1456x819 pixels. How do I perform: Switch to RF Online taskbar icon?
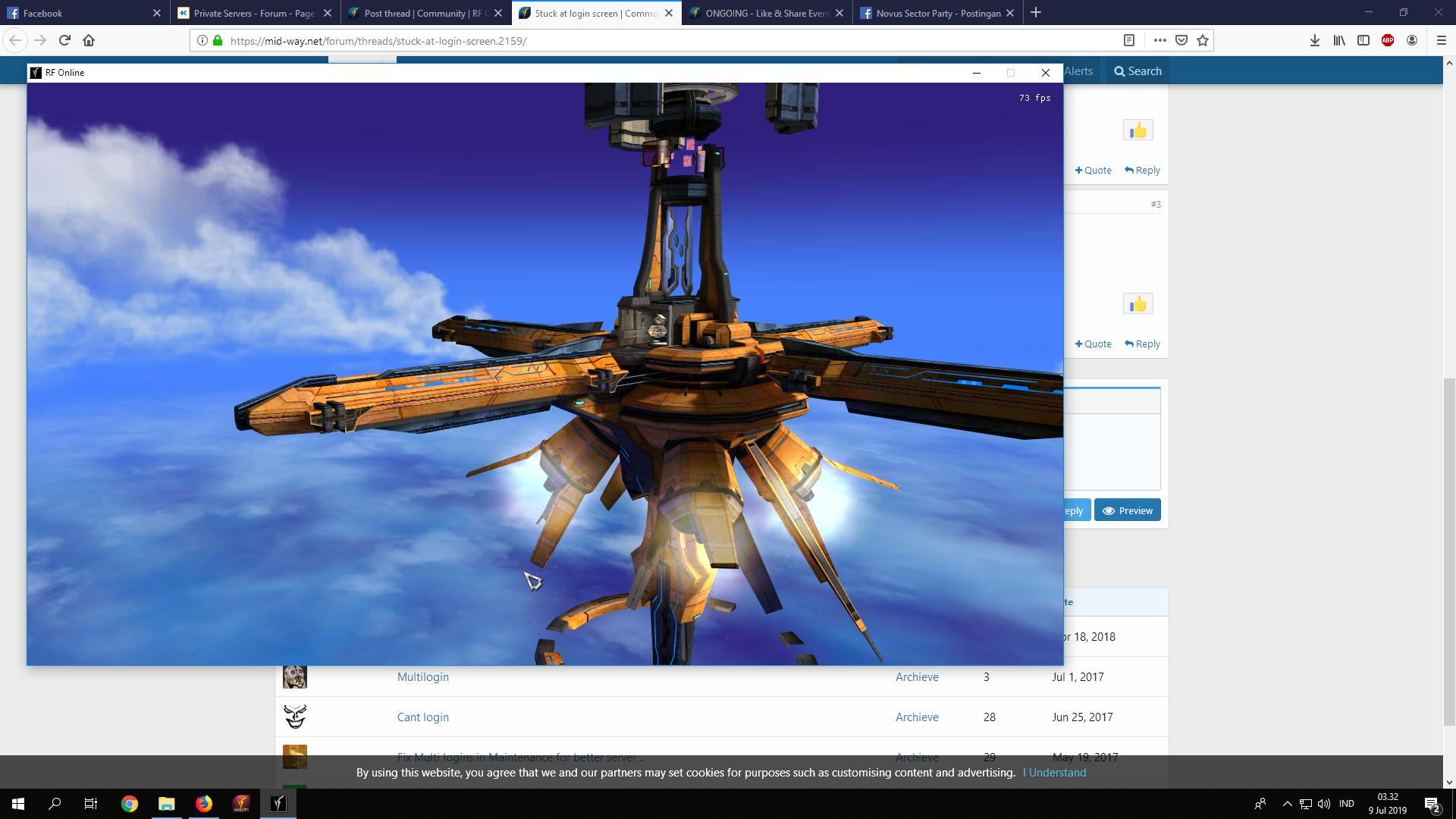(x=278, y=804)
